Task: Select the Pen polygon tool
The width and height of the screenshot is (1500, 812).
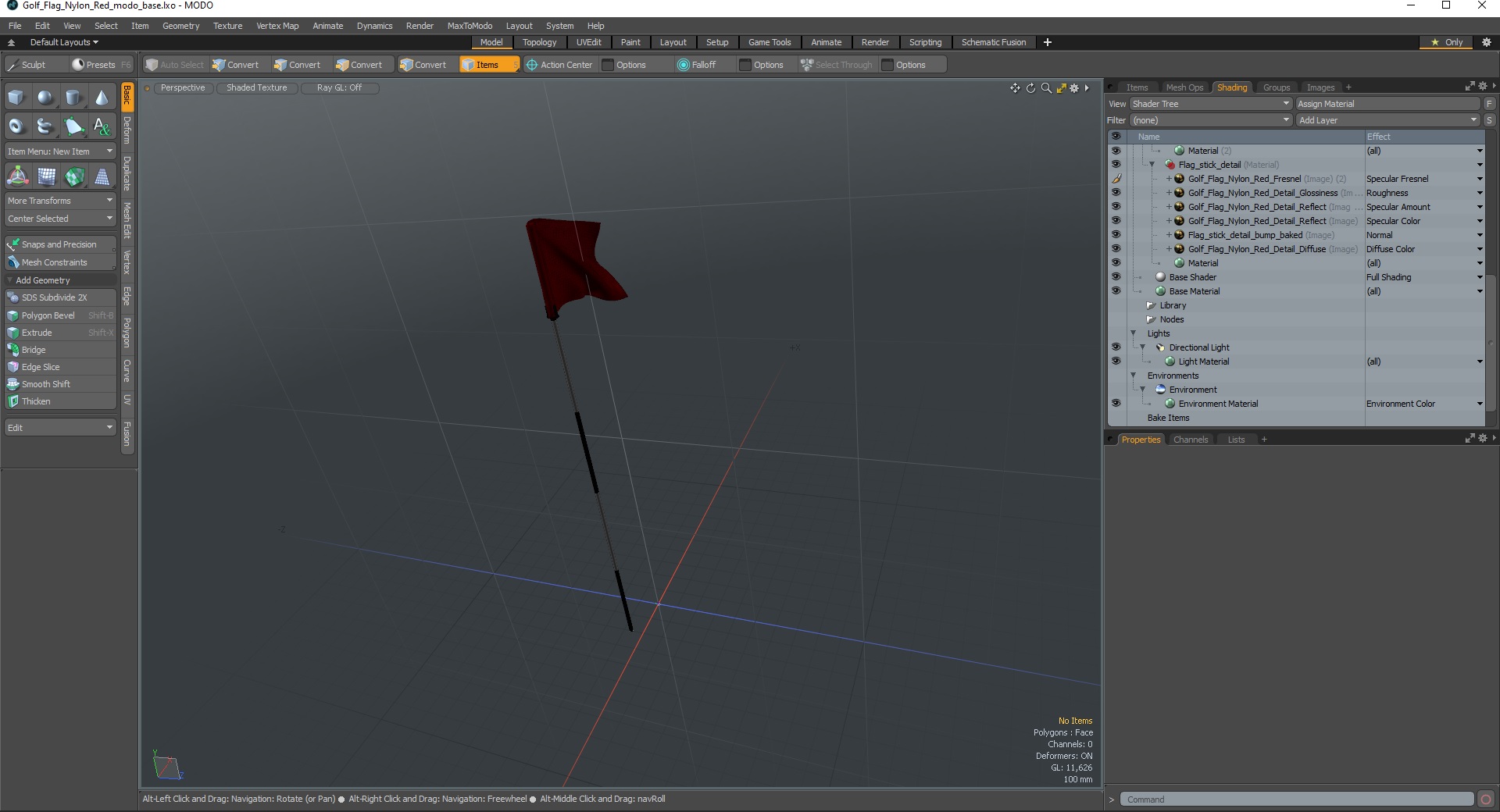Action: pyautogui.click(x=73, y=126)
